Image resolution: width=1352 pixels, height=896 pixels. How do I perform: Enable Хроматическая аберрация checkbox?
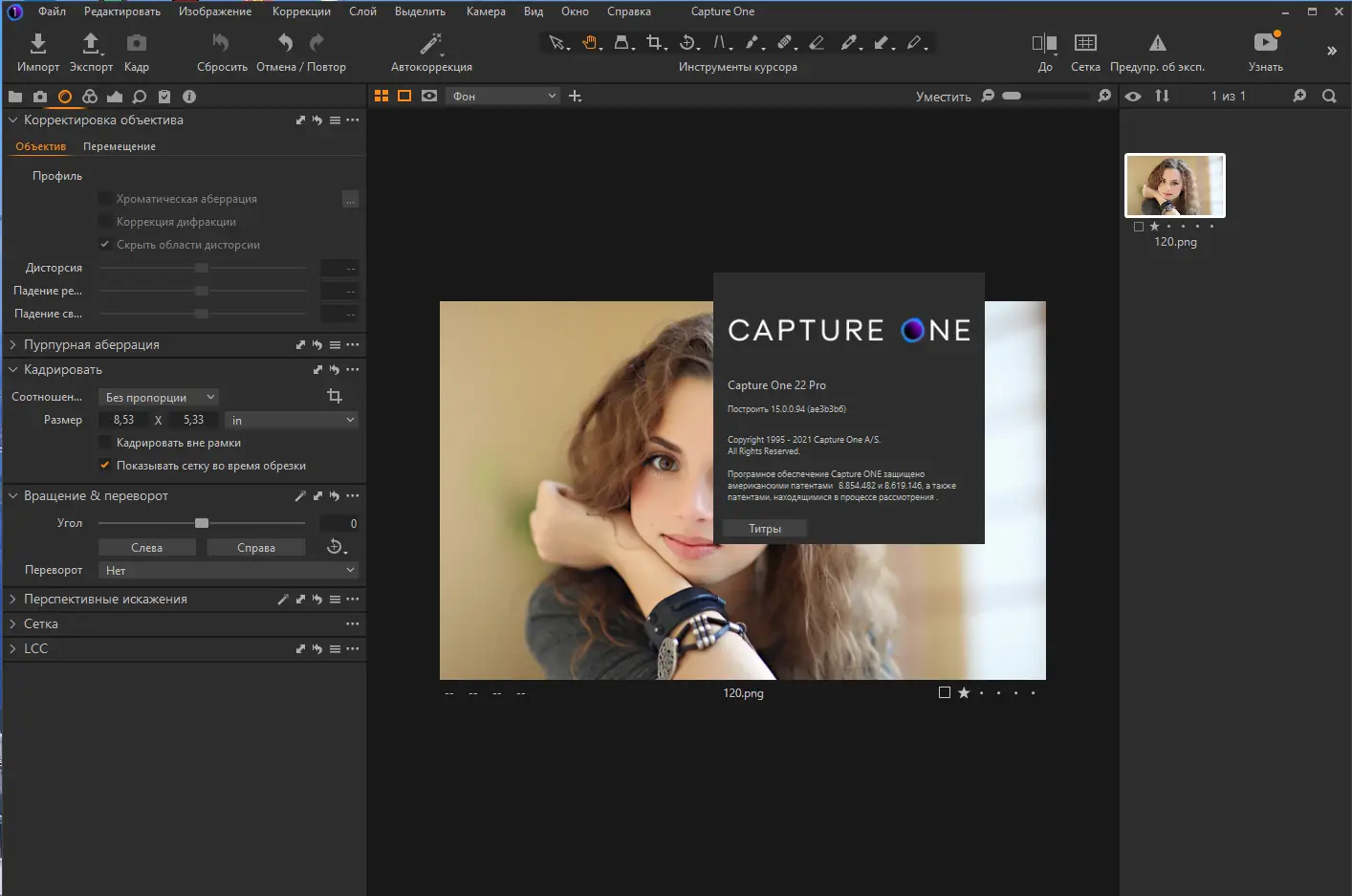(x=103, y=198)
